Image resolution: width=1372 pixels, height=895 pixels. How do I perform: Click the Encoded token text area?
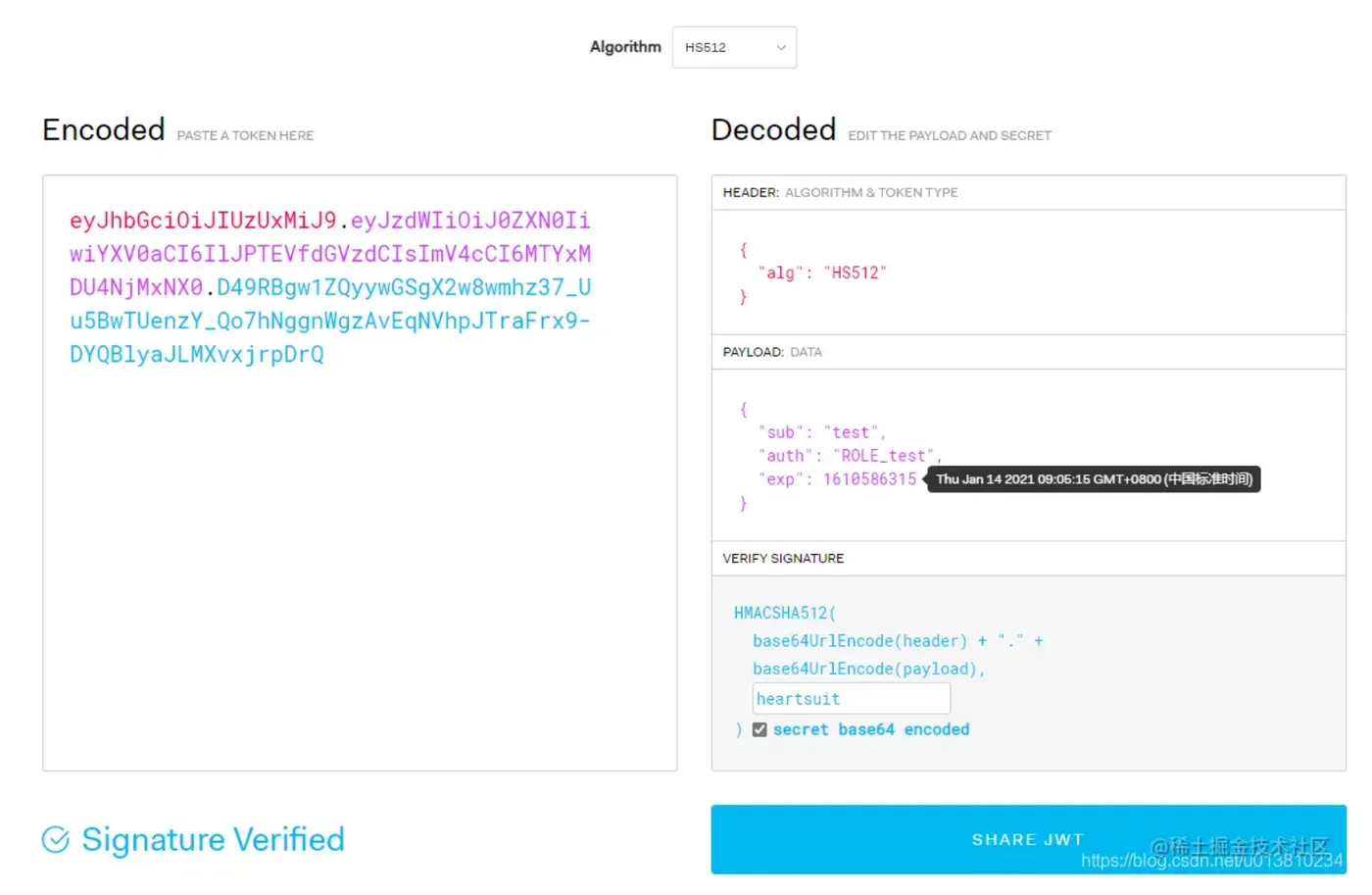click(360, 472)
